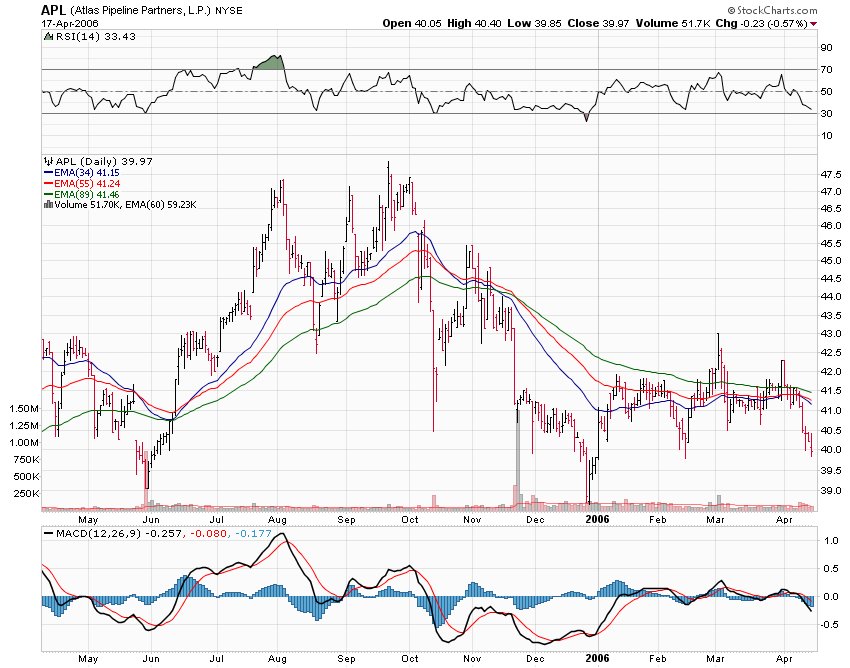Image resolution: width=850 pixels, height=668 pixels.
Task: Click the NYSE exchange label
Action: point(229,10)
